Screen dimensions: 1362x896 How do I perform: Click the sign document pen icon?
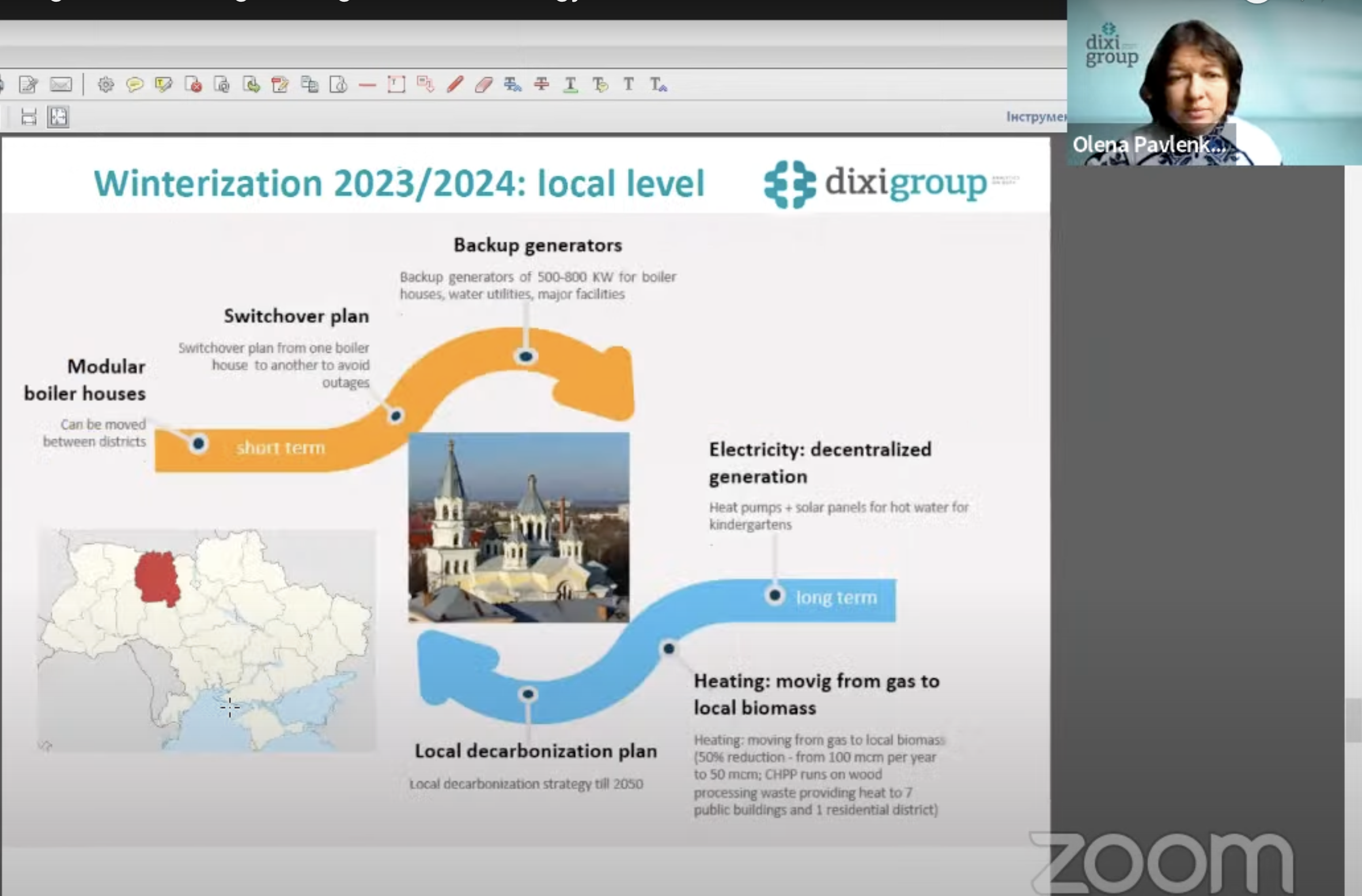(x=28, y=85)
